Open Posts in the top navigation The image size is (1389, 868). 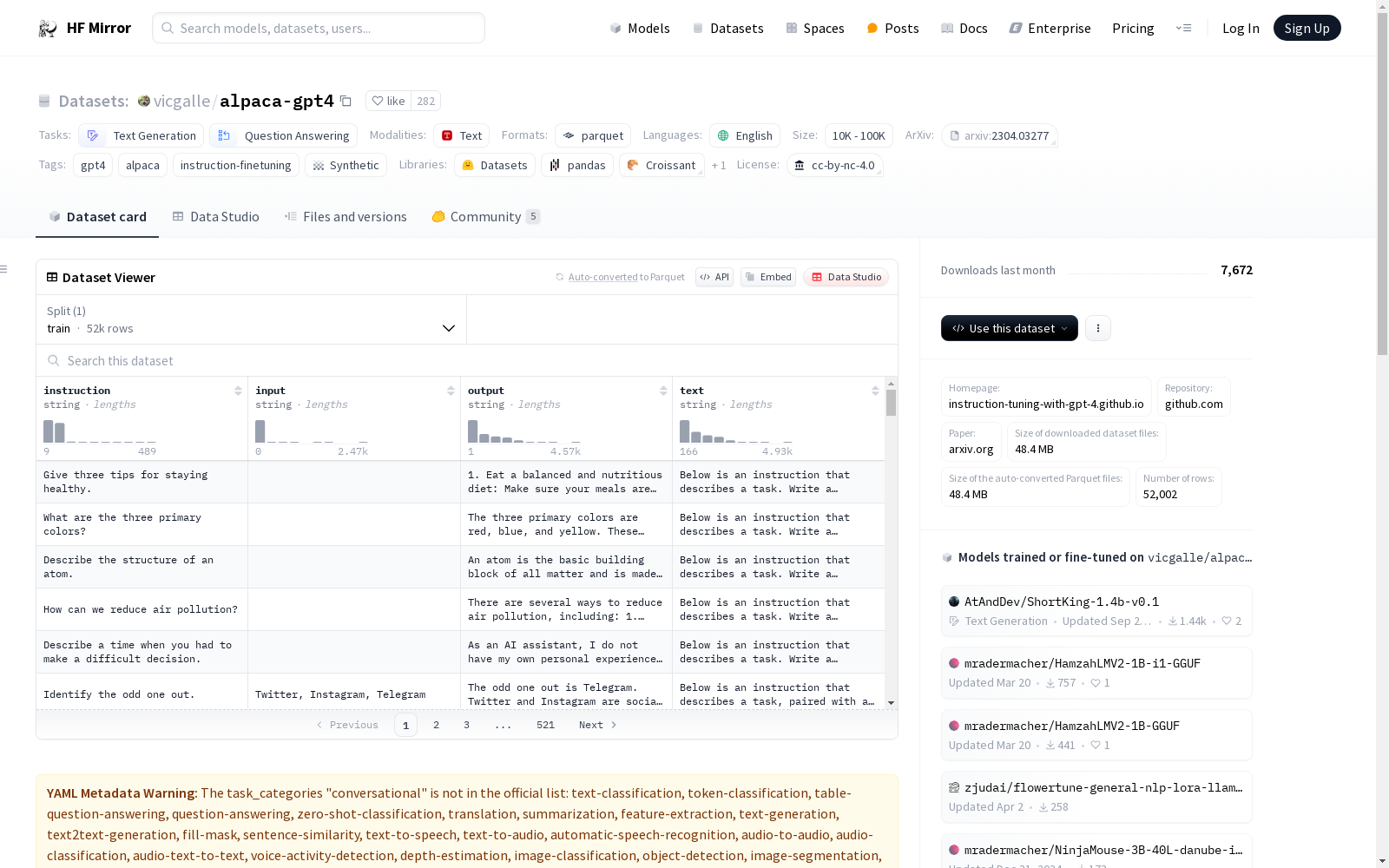click(892, 28)
